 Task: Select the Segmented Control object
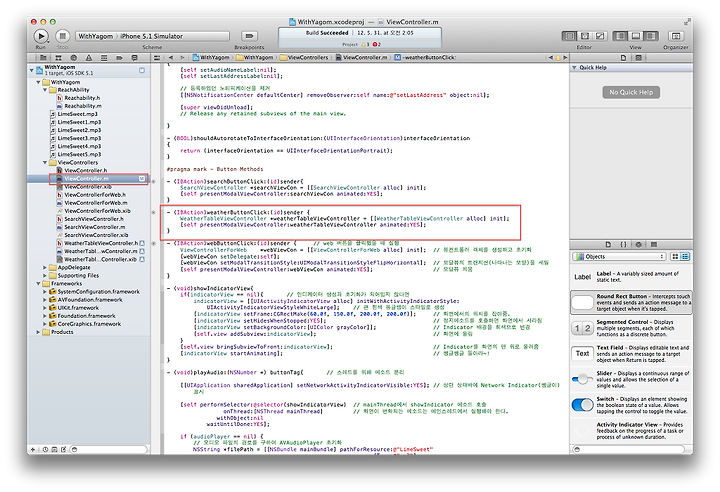[631, 328]
